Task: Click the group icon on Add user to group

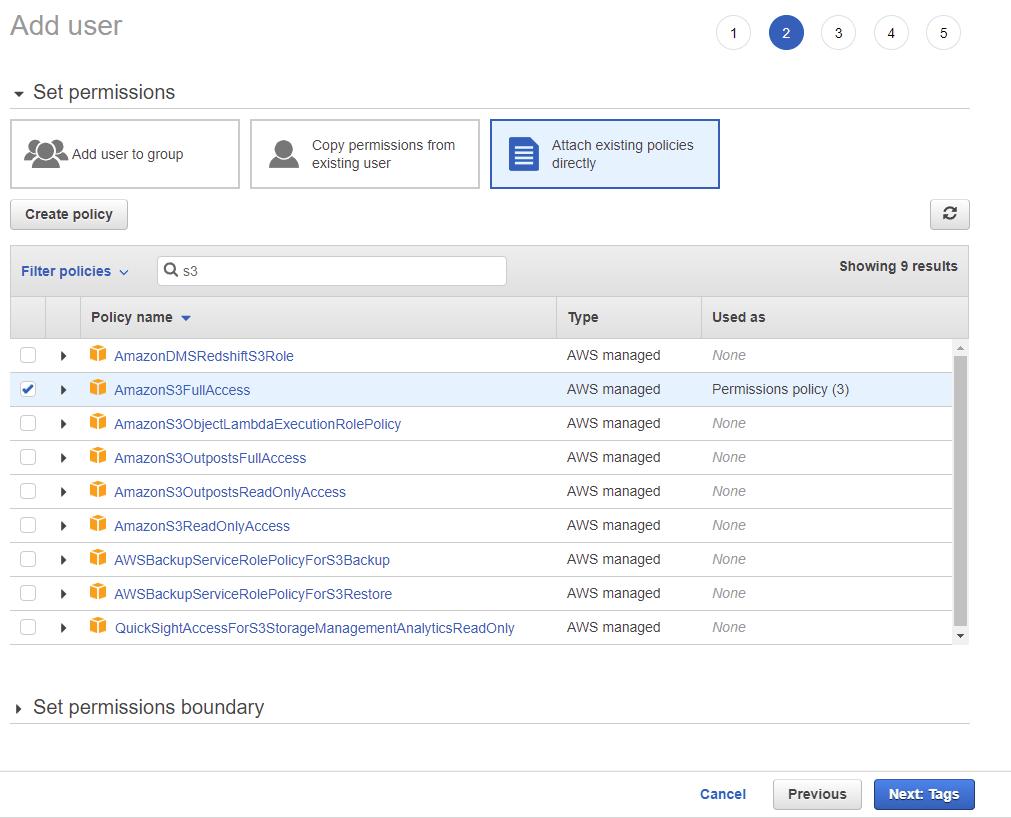Action: (x=46, y=153)
